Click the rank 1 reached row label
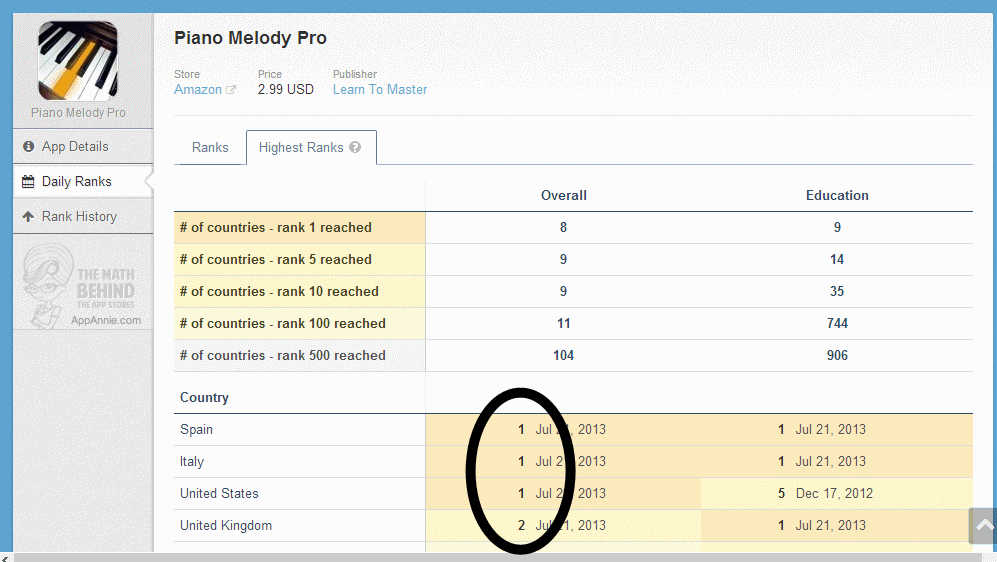Viewport: 997px width, 562px height. coord(276,228)
